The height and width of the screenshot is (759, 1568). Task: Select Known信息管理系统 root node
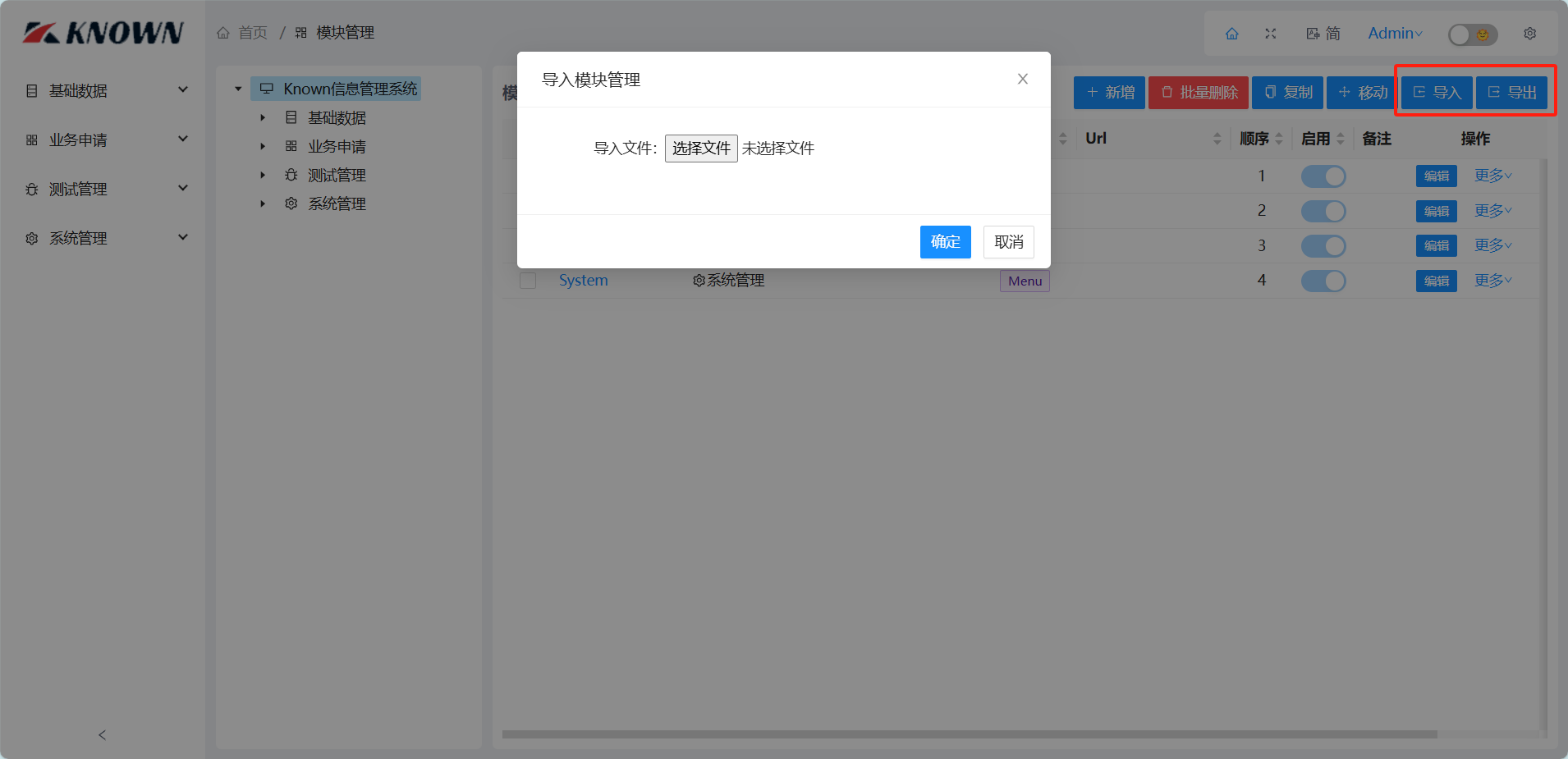tap(337, 89)
